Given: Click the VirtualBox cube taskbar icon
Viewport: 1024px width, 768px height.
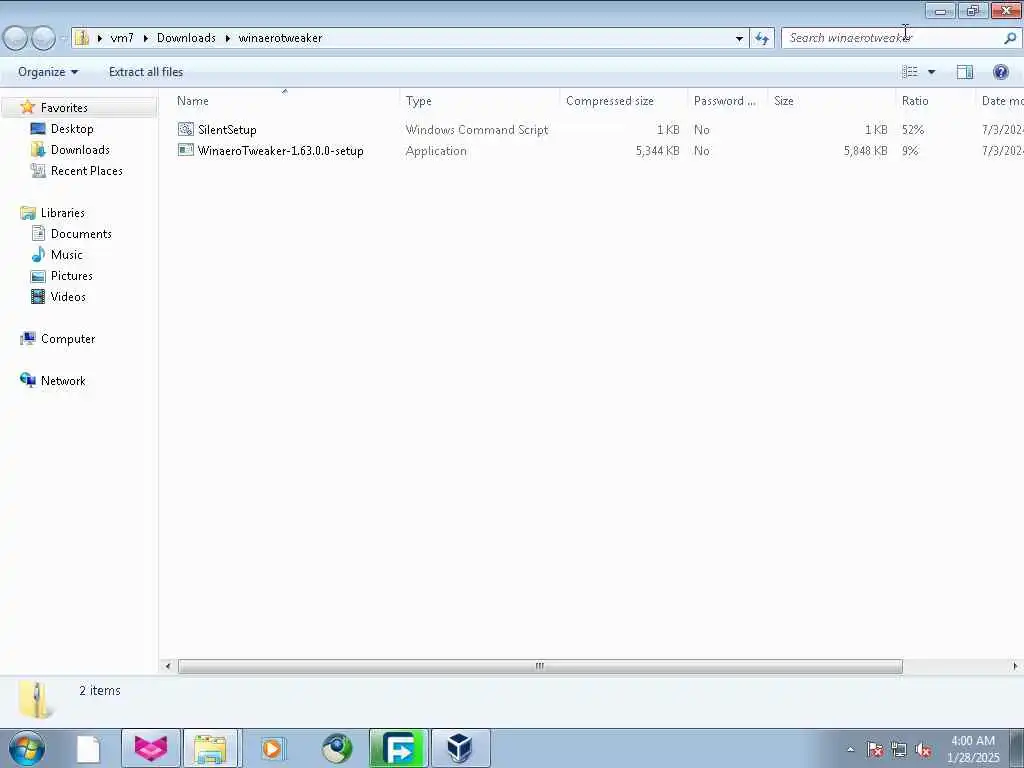Looking at the screenshot, I should tap(460, 748).
